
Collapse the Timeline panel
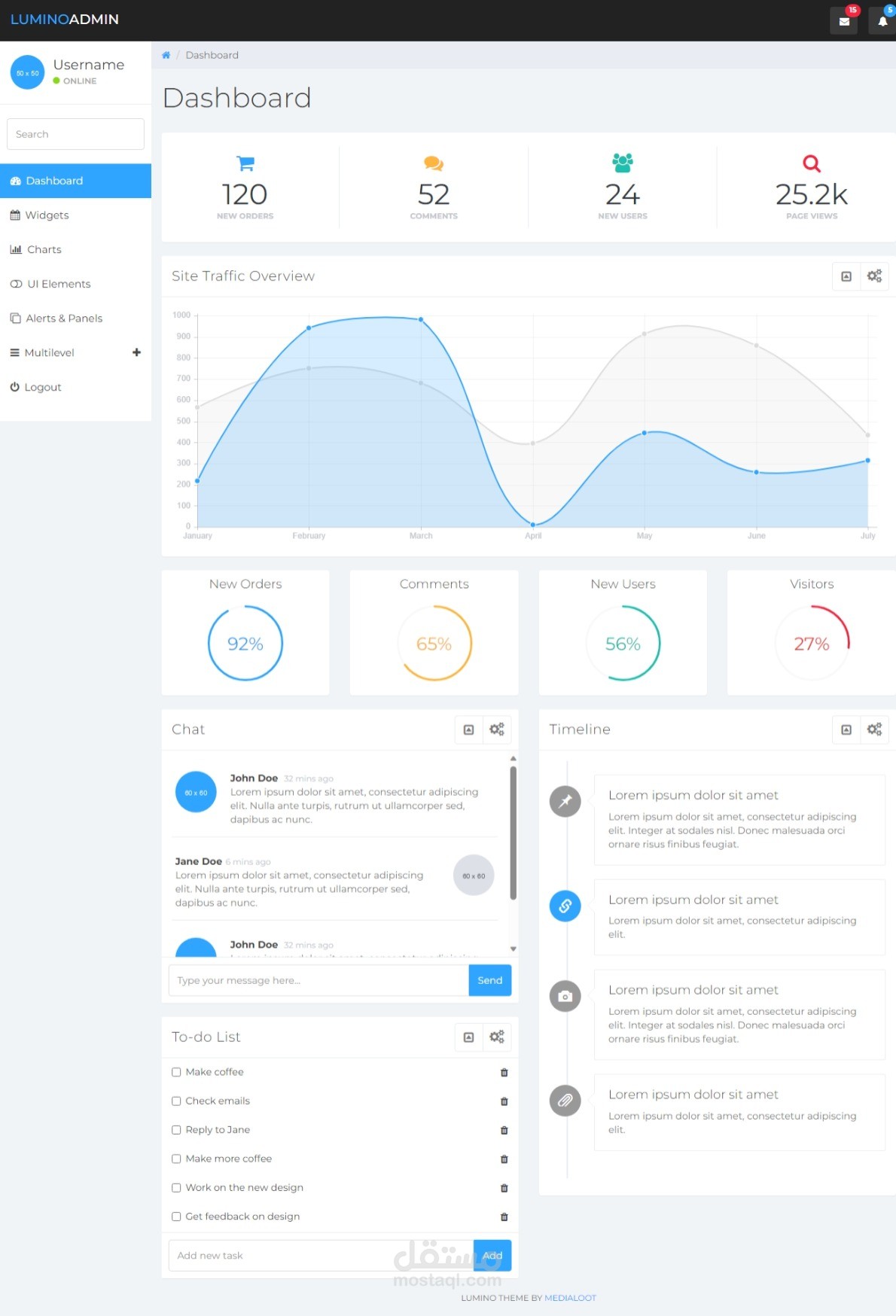click(x=846, y=730)
